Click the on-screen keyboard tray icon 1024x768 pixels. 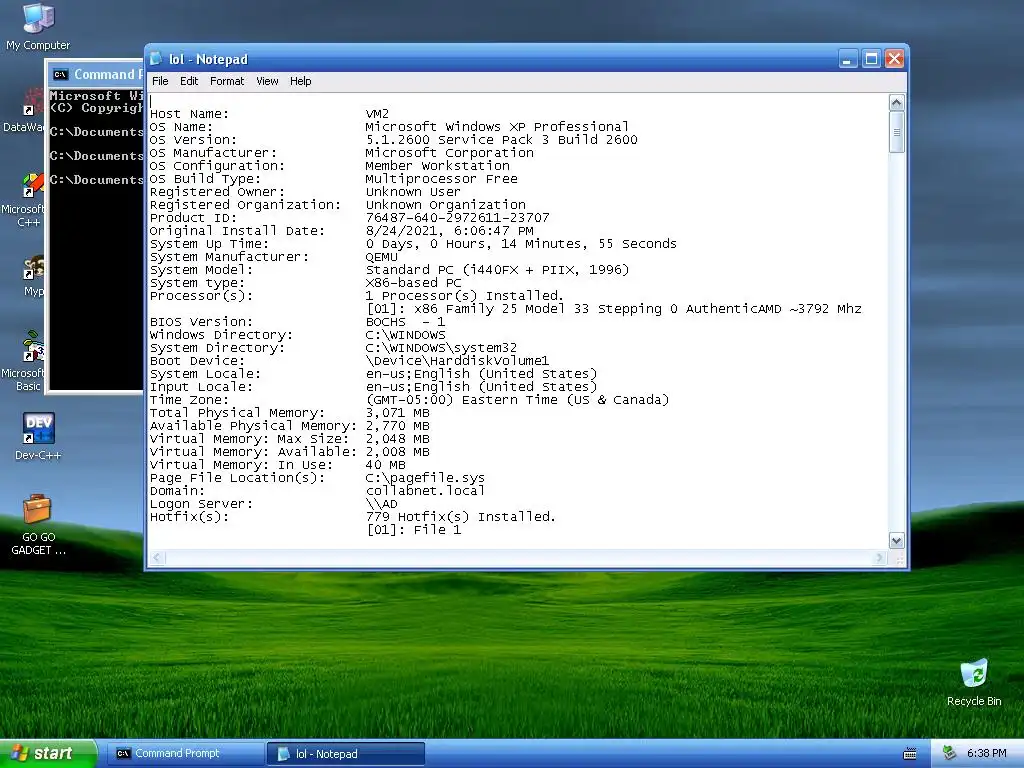[910, 754]
